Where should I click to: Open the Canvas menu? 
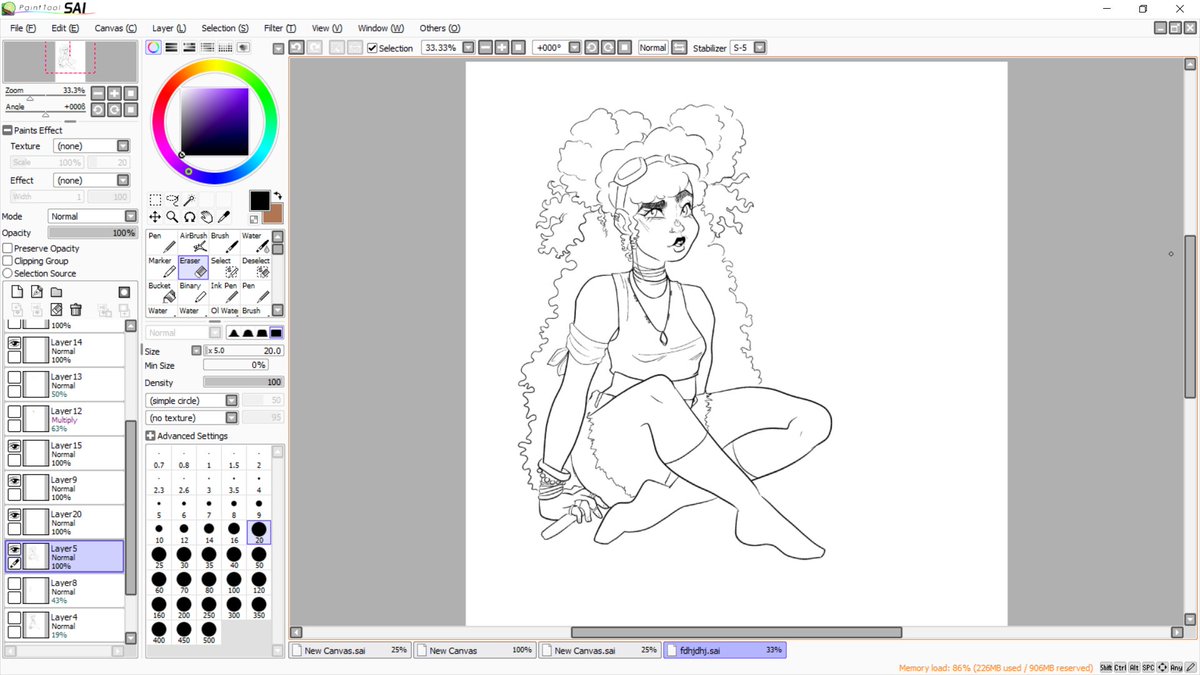click(x=116, y=28)
